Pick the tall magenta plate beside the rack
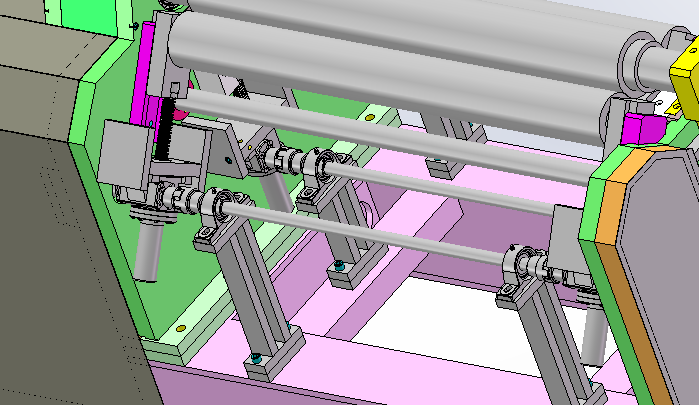This screenshot has width=699, height=405. tap(144, 74)
